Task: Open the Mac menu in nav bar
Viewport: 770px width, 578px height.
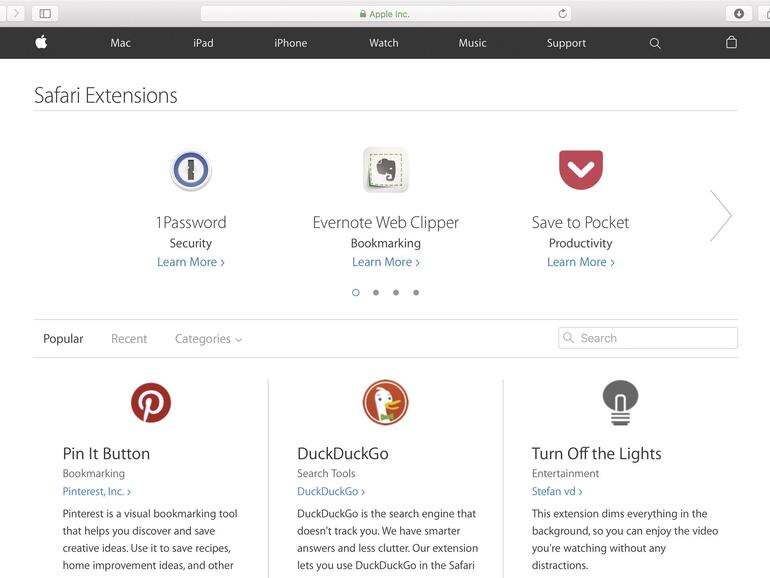Action: coord(120,43)
